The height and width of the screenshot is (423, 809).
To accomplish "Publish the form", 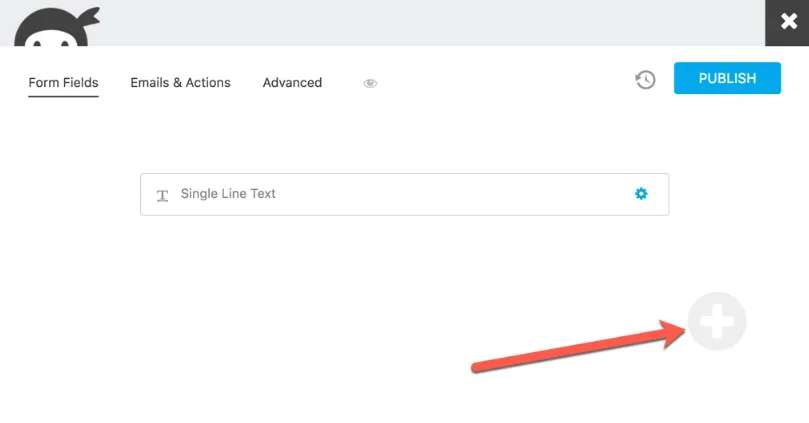I will [727, 78].
